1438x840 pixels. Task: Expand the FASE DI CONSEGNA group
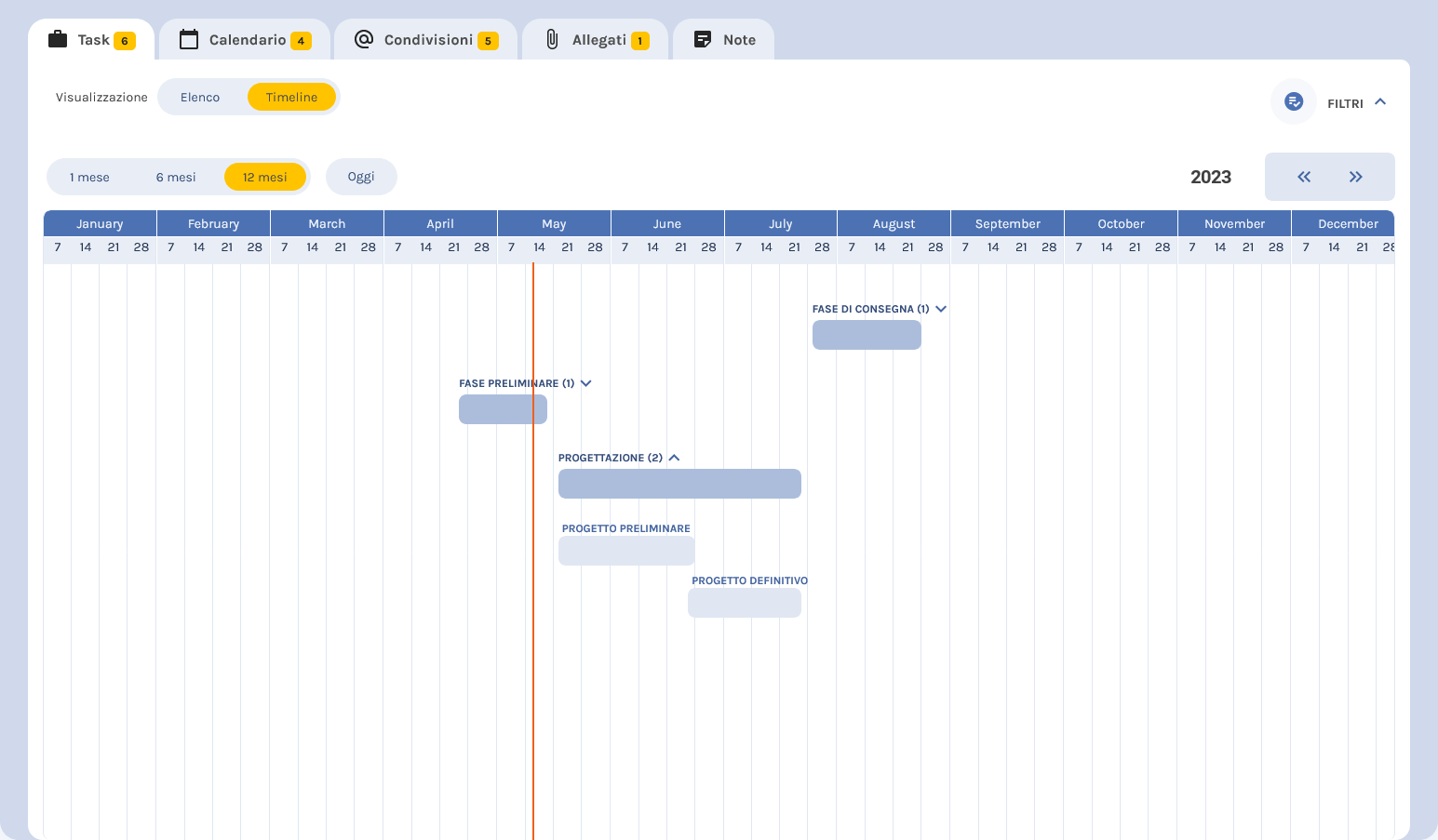point(941,309)
